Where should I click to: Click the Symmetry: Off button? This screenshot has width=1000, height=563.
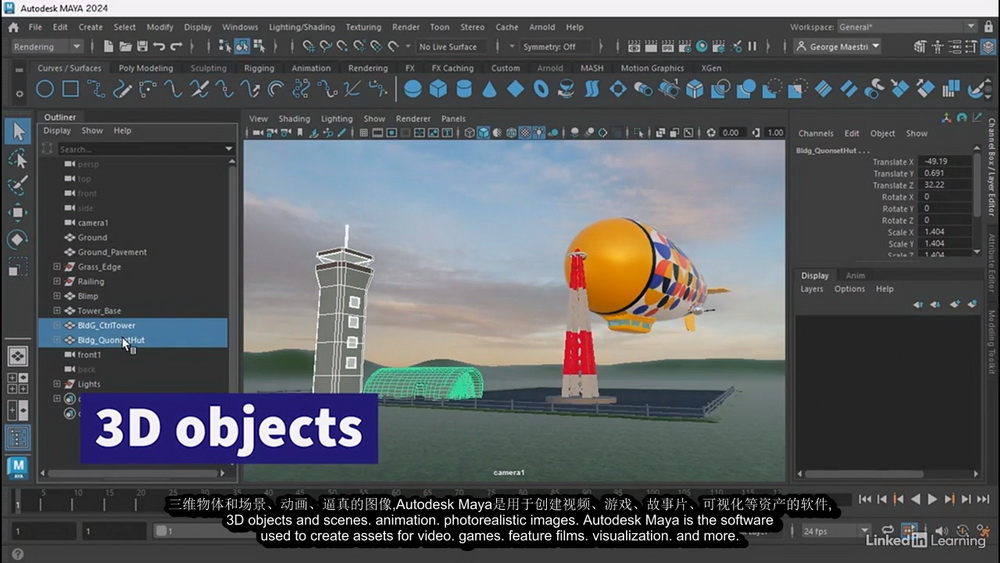click(x=554, y=47)
